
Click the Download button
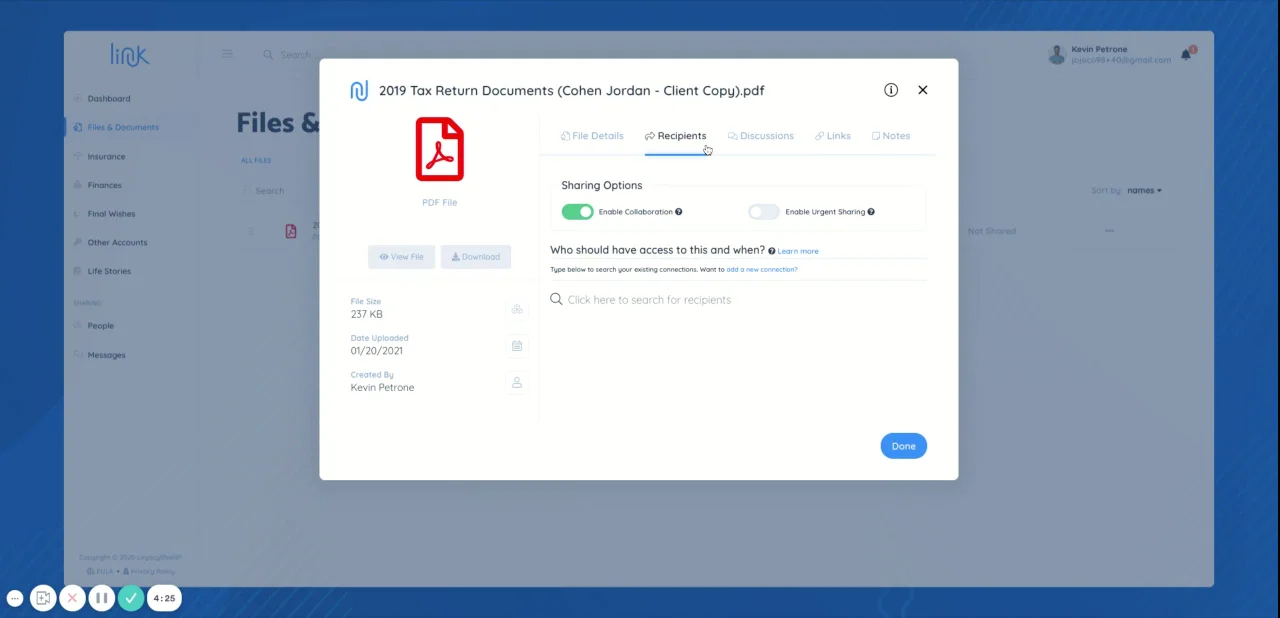click(476, 257)
